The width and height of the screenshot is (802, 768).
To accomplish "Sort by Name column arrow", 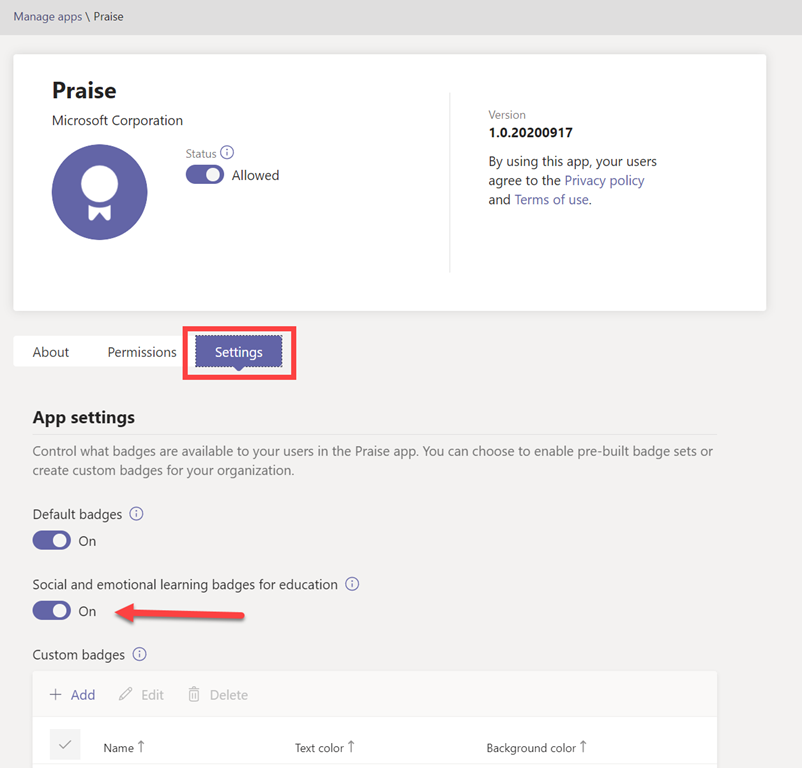I will point(140,747).
